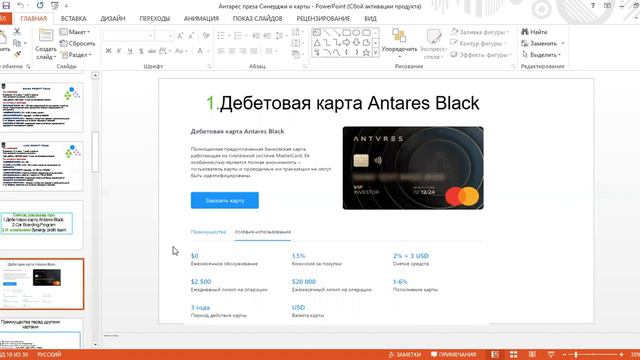Switch to Normal view in status bar
This screenshot has width=640, height=360.
[495, 354]
